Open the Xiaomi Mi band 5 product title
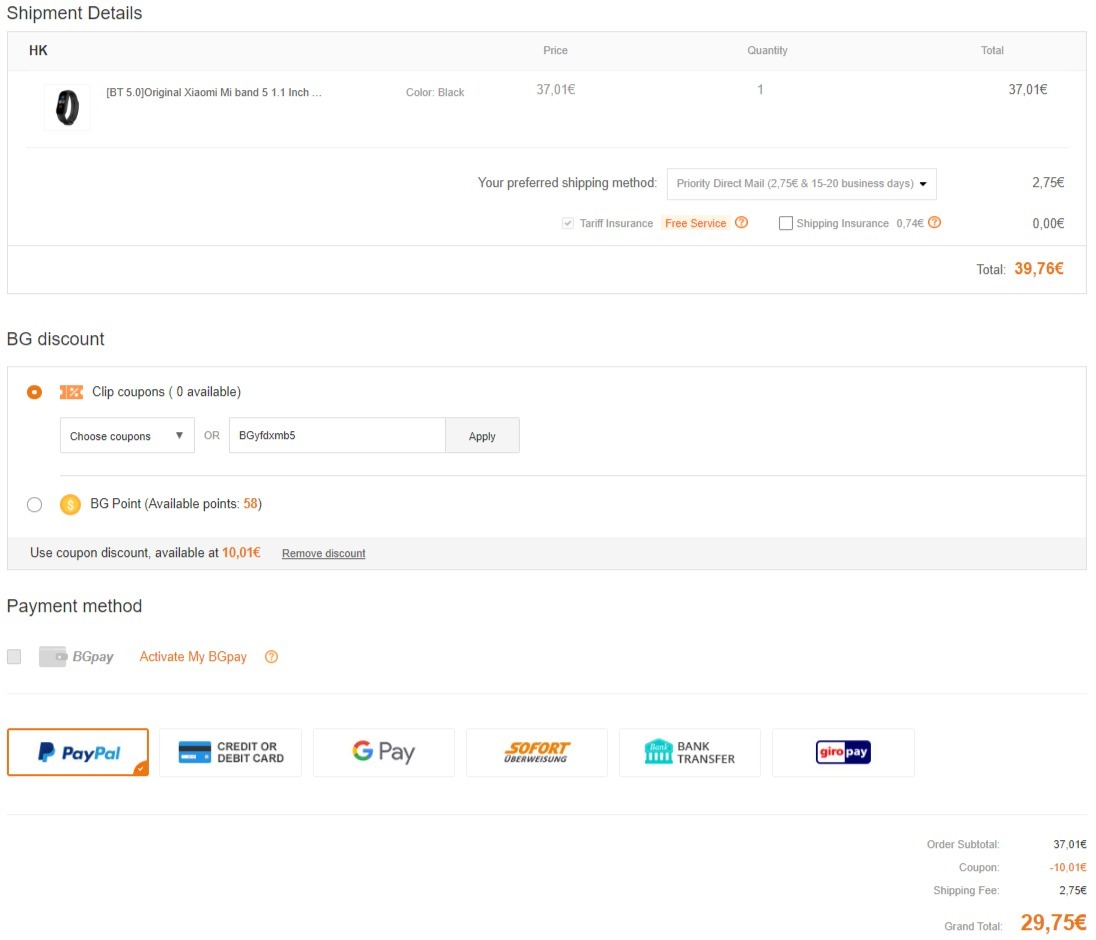Screen dimensions: 1096x940 click(x=214, y=92)
